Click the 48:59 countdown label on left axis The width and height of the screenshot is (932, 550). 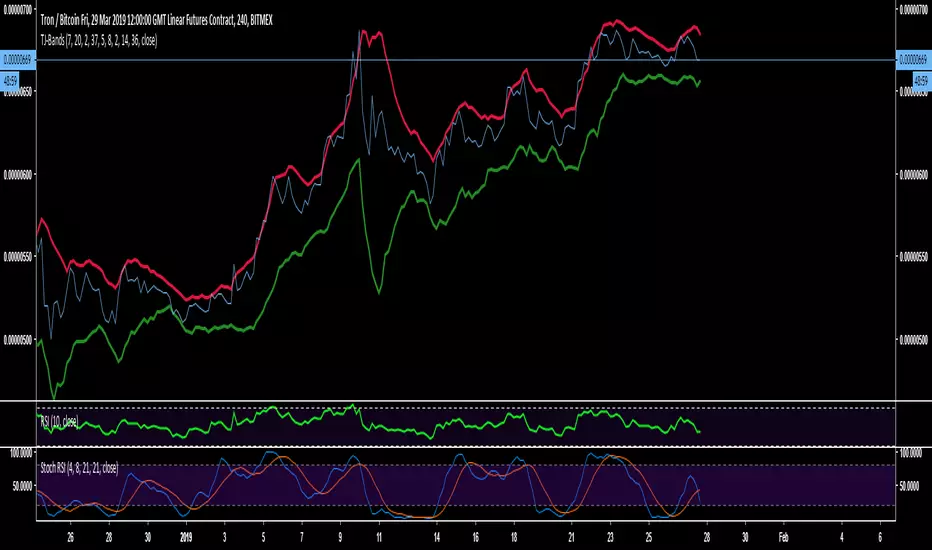click(x=10, y=80)
